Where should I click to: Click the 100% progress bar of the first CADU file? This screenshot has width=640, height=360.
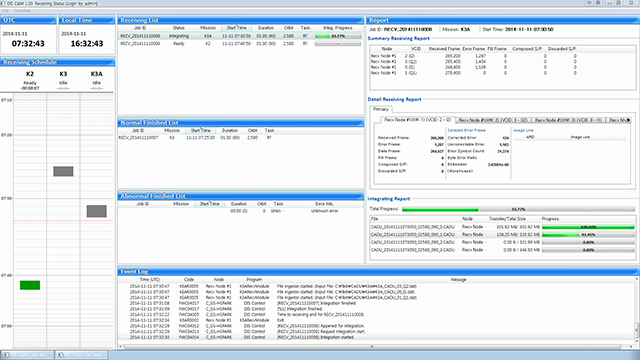[x=588, y=227]
